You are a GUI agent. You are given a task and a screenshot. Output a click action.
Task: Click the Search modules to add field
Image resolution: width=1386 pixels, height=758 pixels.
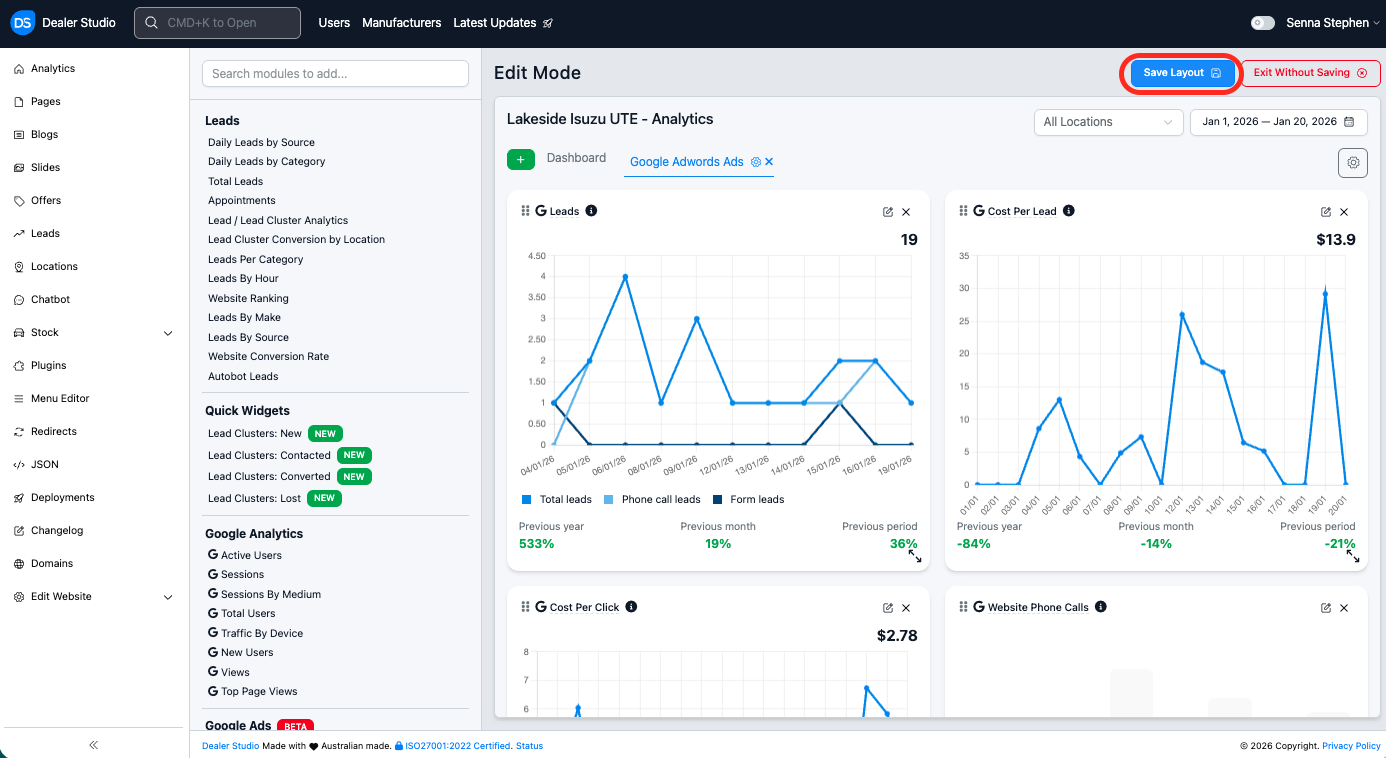tap(335, 74)
